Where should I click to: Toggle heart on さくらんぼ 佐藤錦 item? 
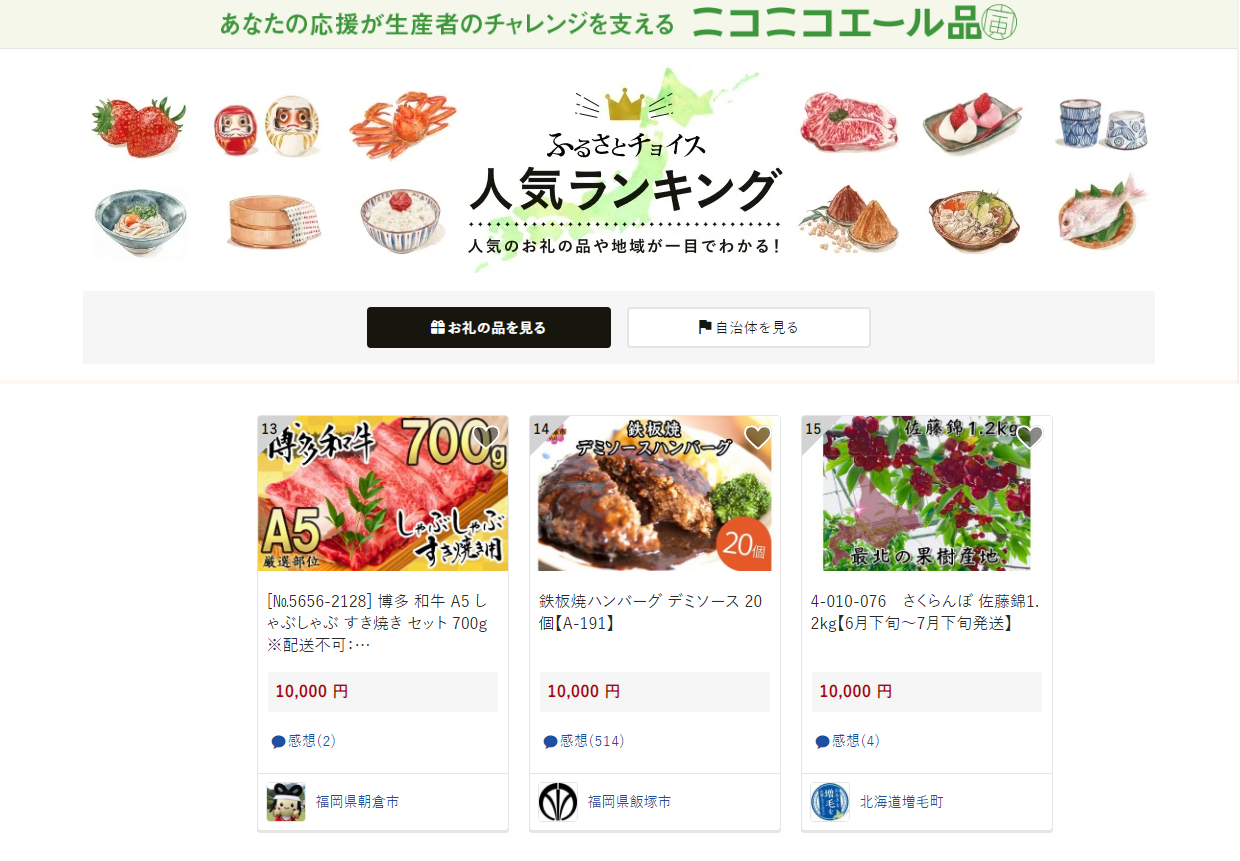click(x=1030, y=437)
